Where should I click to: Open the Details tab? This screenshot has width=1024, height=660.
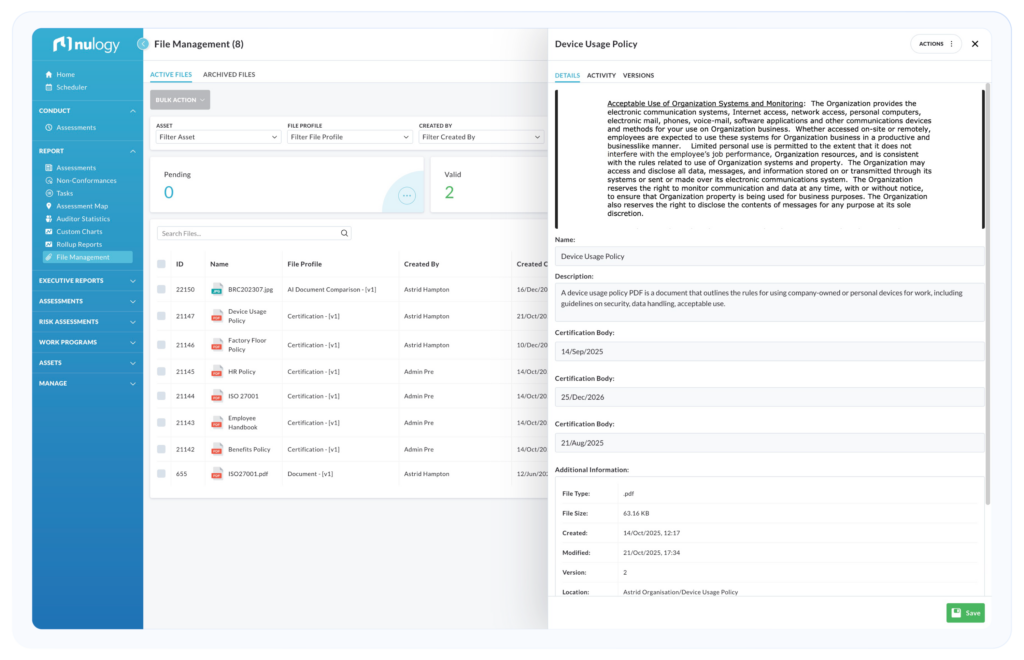pos(567,76)
